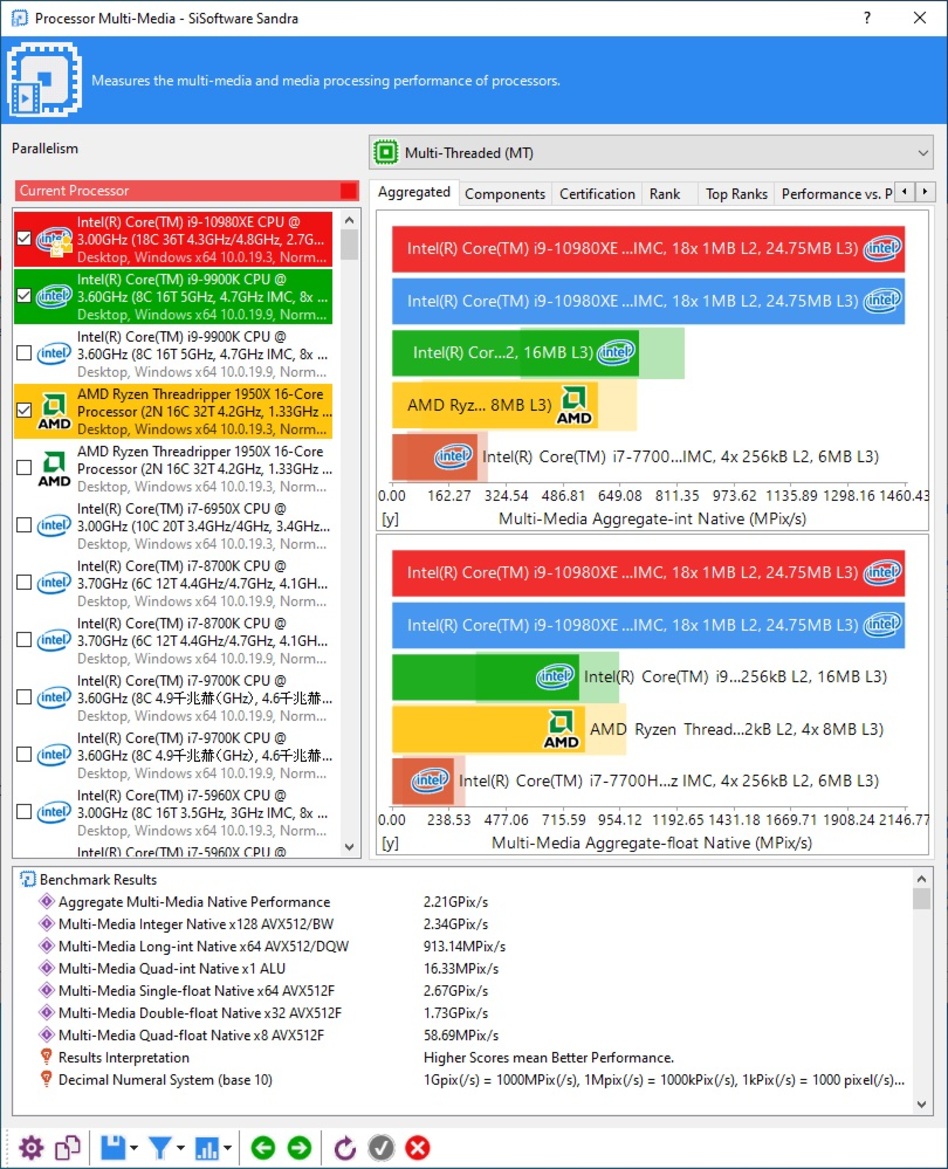Click the Processor Multi-Media icon in the blue banner

click(45, 79)
